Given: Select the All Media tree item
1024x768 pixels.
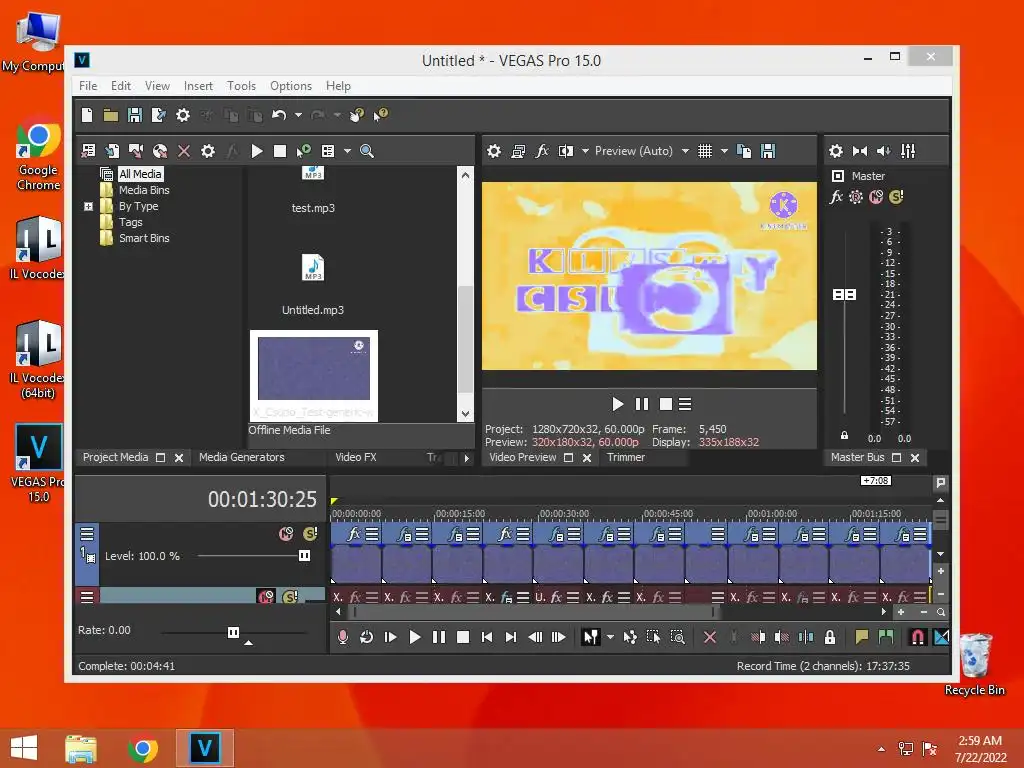Looking at the screenshot, I should click(x=140, y=174).
